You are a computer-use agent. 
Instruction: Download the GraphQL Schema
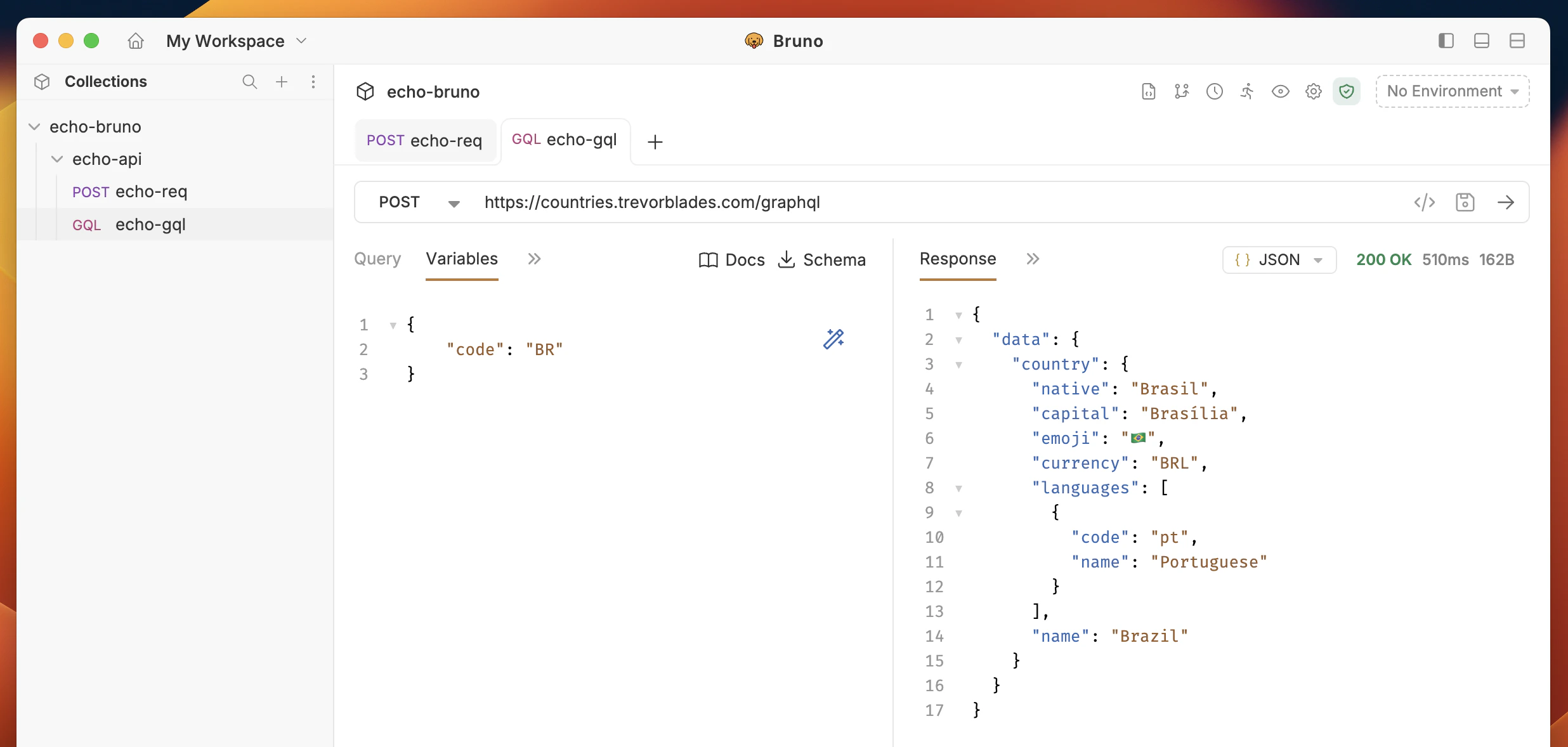coord(822,259)
